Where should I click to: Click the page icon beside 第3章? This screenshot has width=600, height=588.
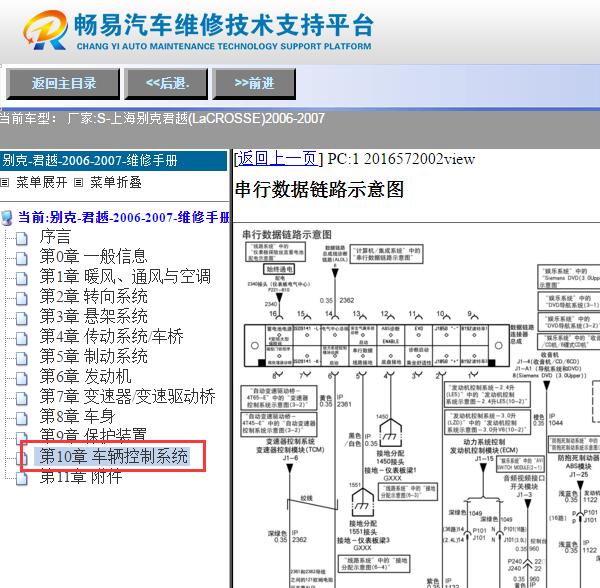pyautogui.click(x=22, y=318)
